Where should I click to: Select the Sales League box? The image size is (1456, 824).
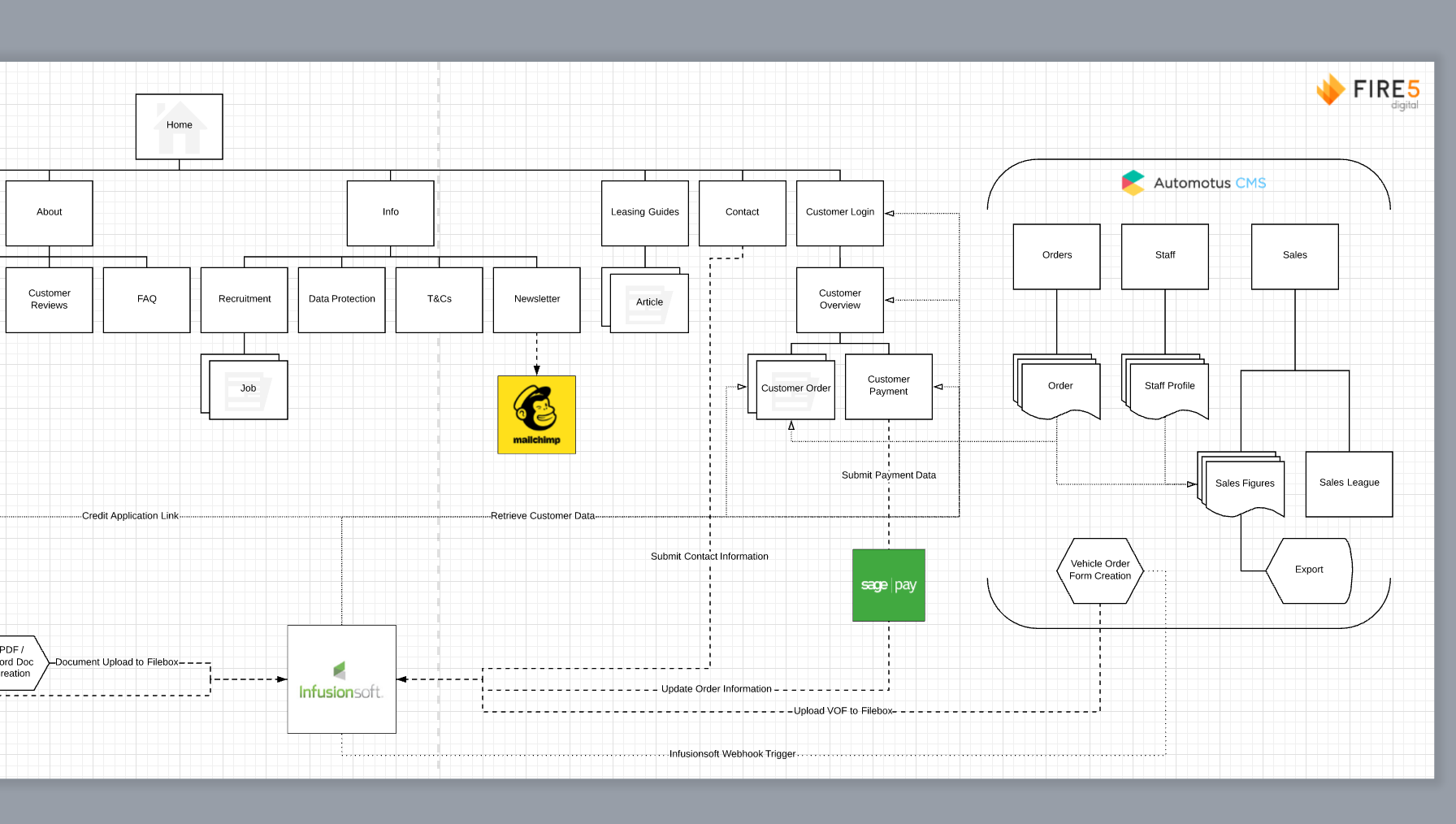1348,483
